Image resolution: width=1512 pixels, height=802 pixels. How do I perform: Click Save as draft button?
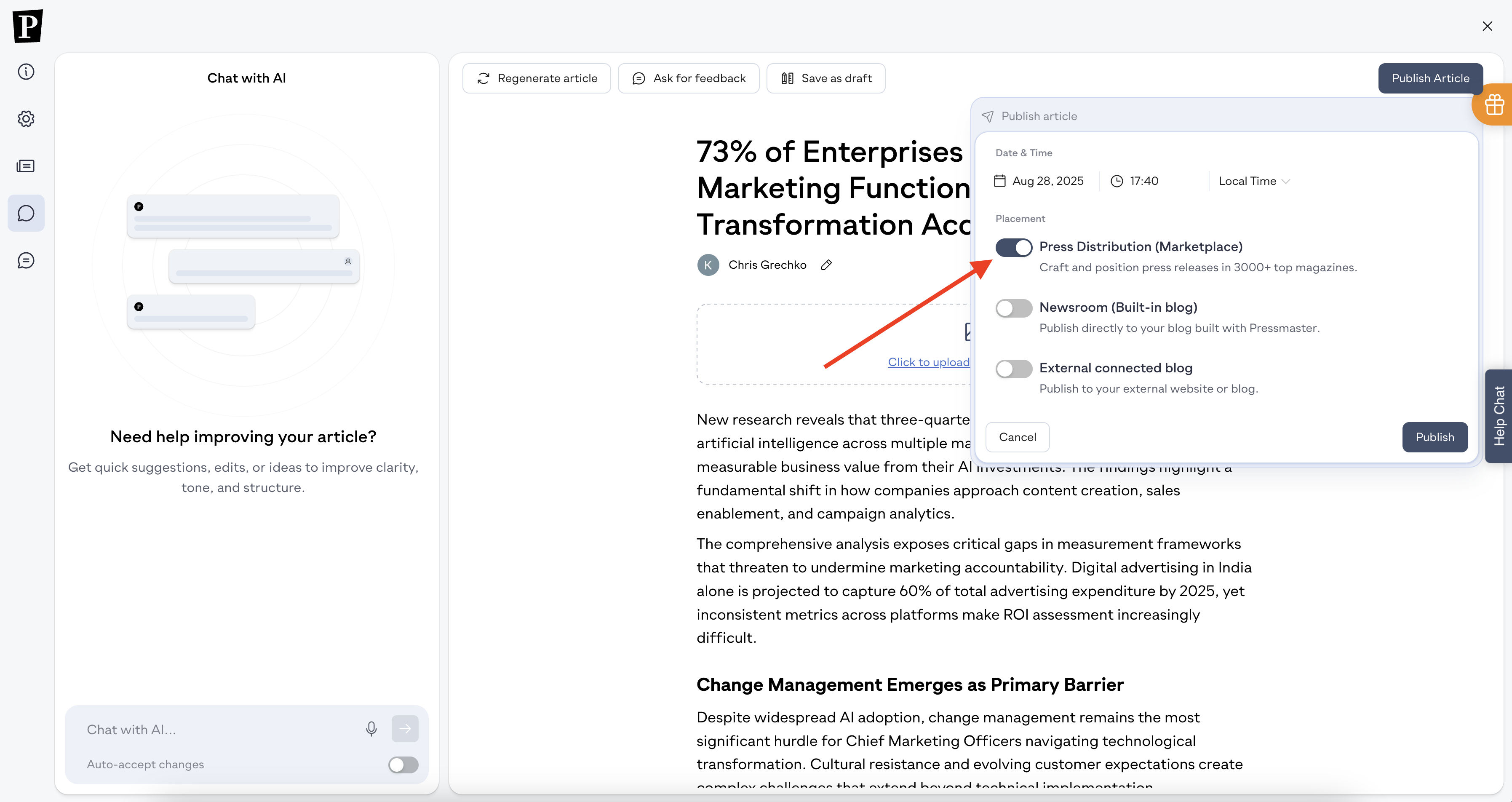(x=826, y=78)
